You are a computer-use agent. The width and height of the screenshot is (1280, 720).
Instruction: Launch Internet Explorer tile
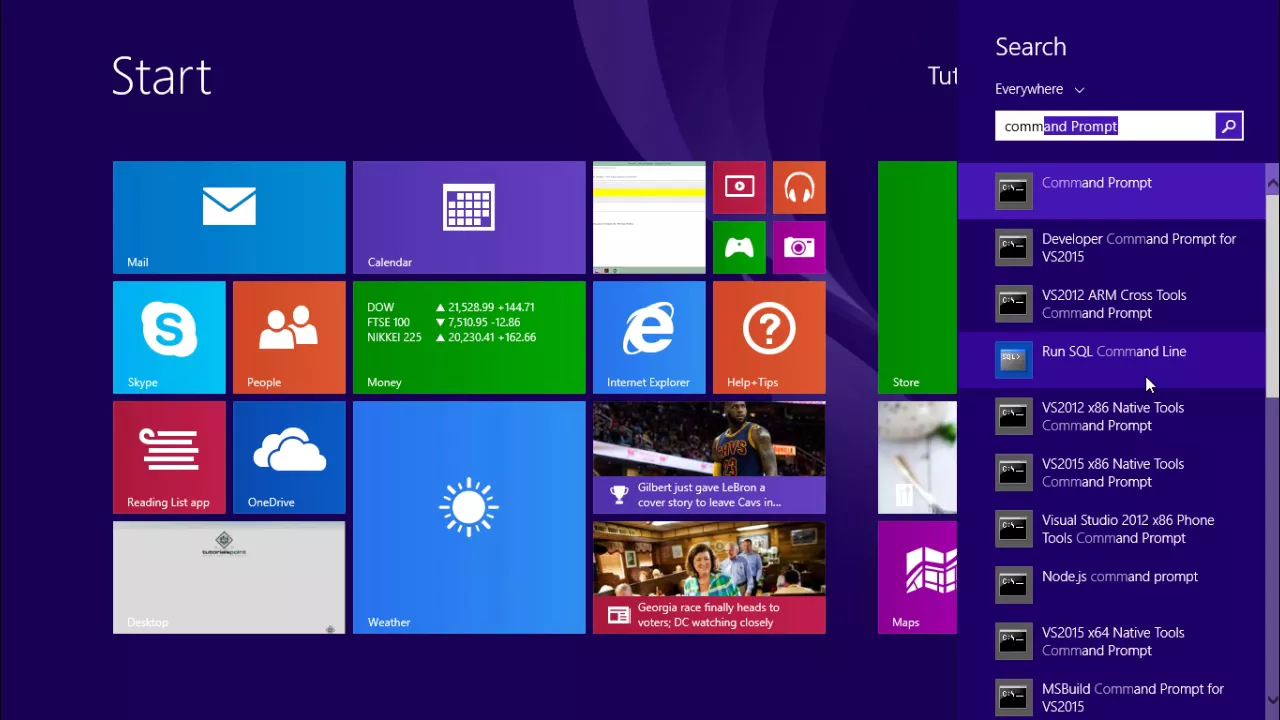[649, 337]
